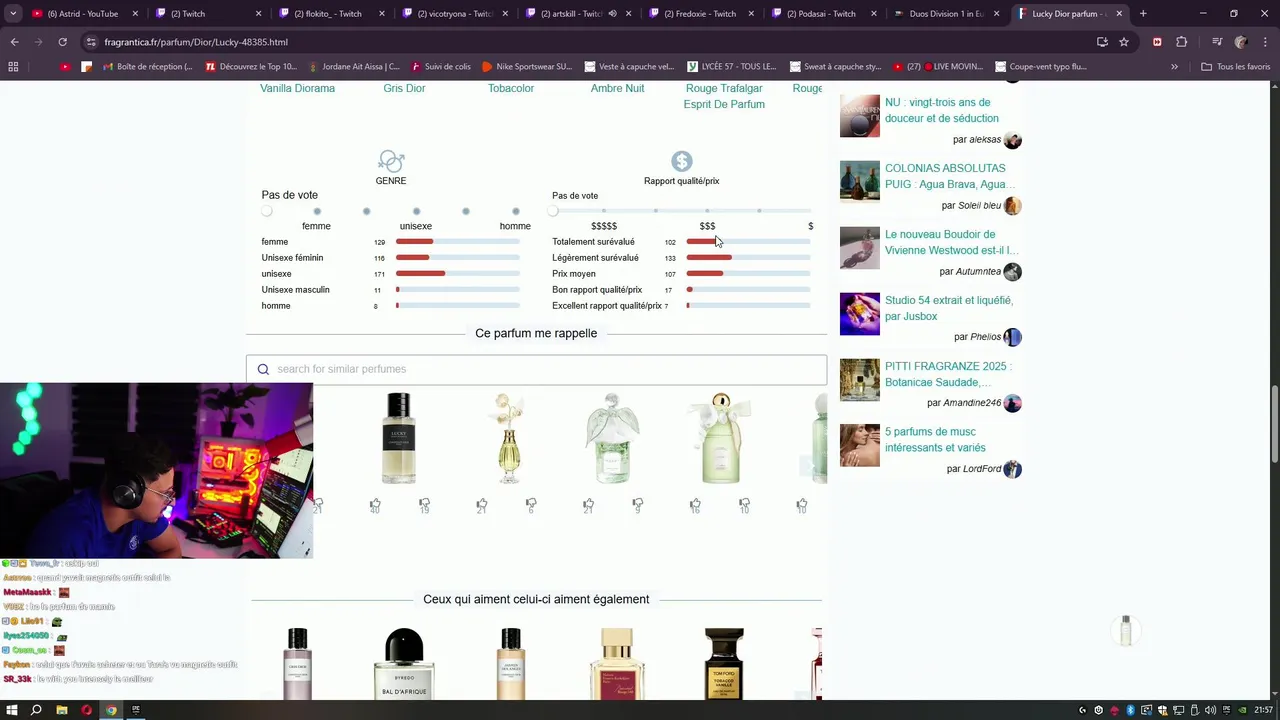Open the Chrome apps grid icon in bookmarks bar

pos(13,67)
